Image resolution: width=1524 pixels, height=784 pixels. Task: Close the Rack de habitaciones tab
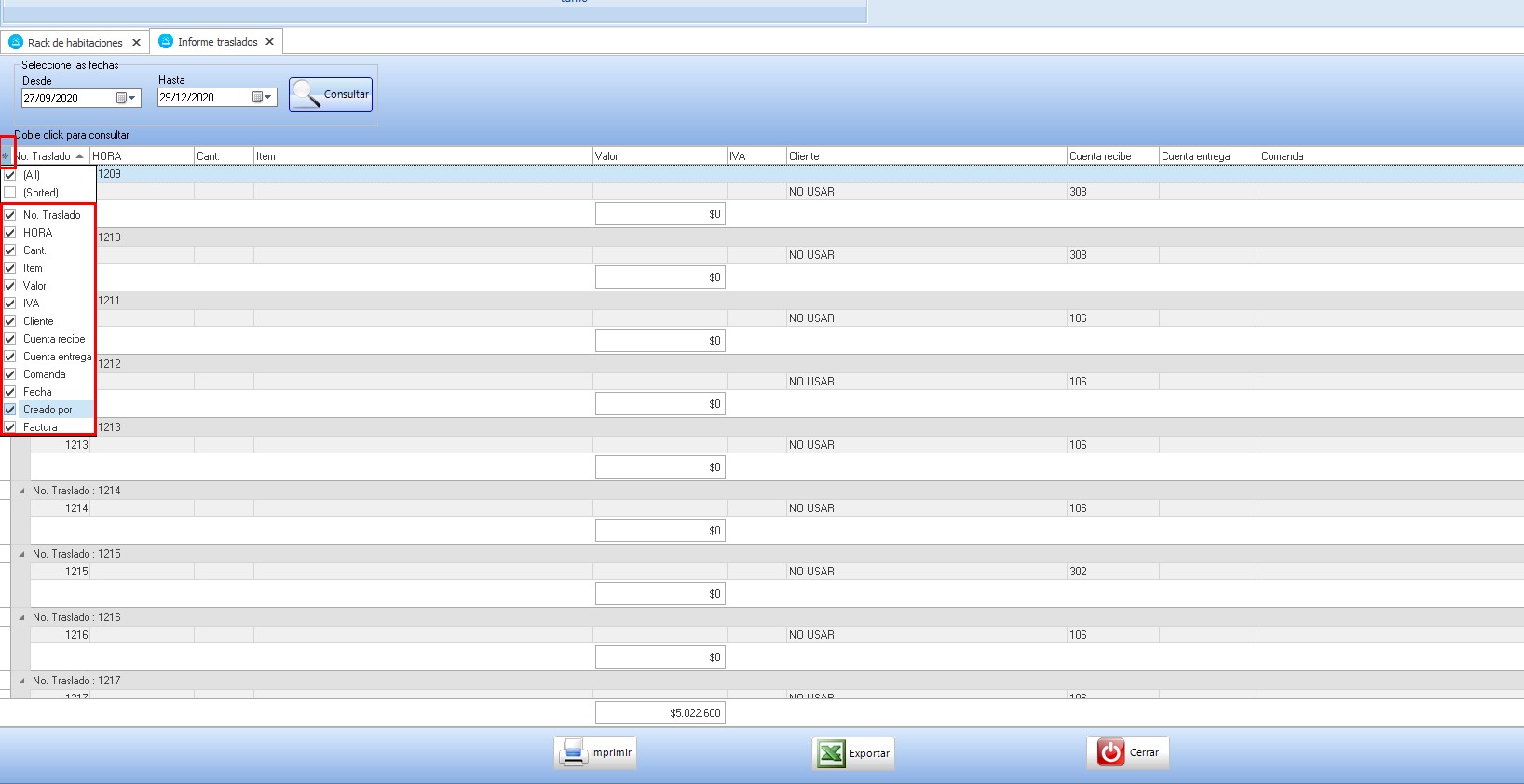(136, 43)
